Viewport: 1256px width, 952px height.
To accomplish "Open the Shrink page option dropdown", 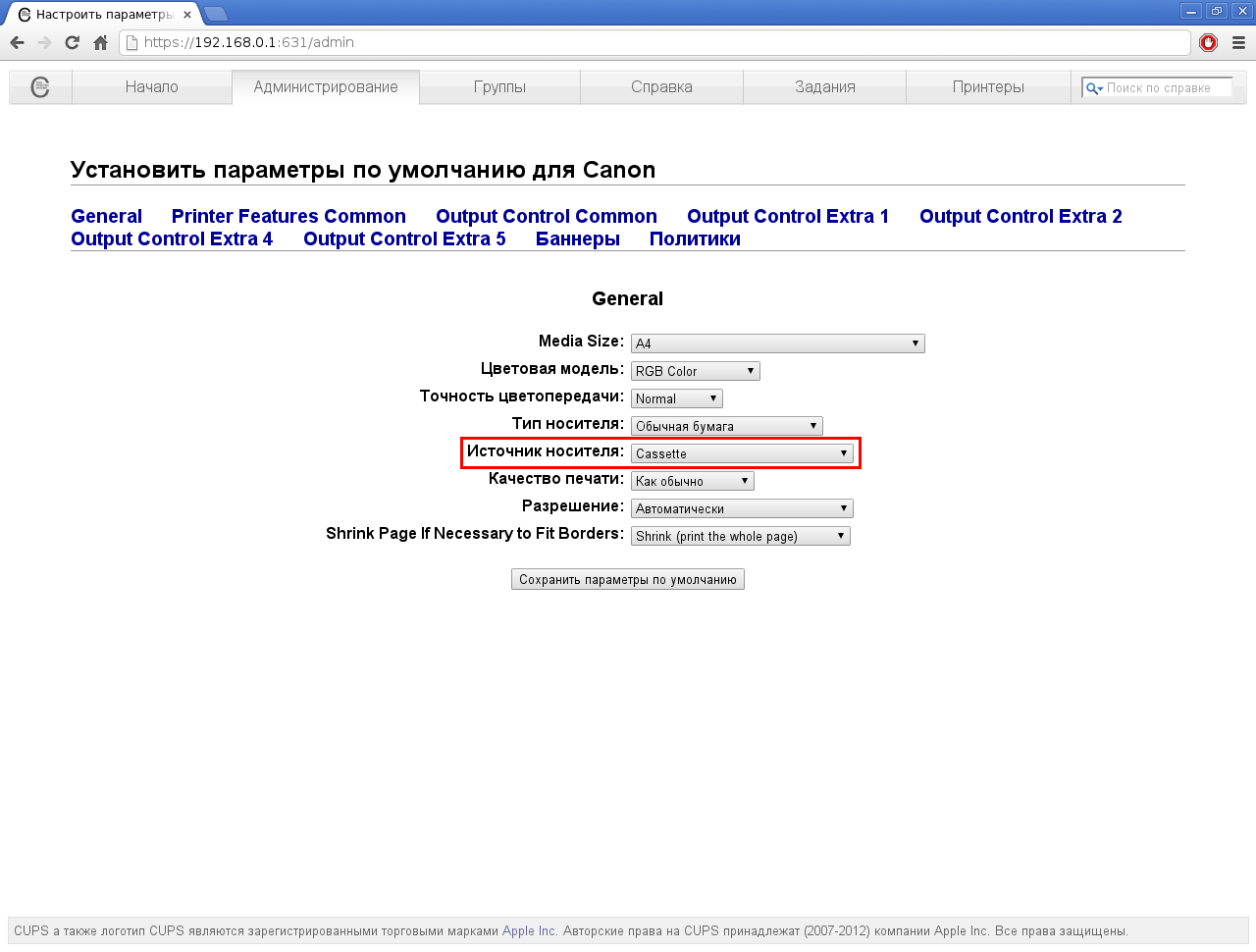I will [x=740, y=536].
